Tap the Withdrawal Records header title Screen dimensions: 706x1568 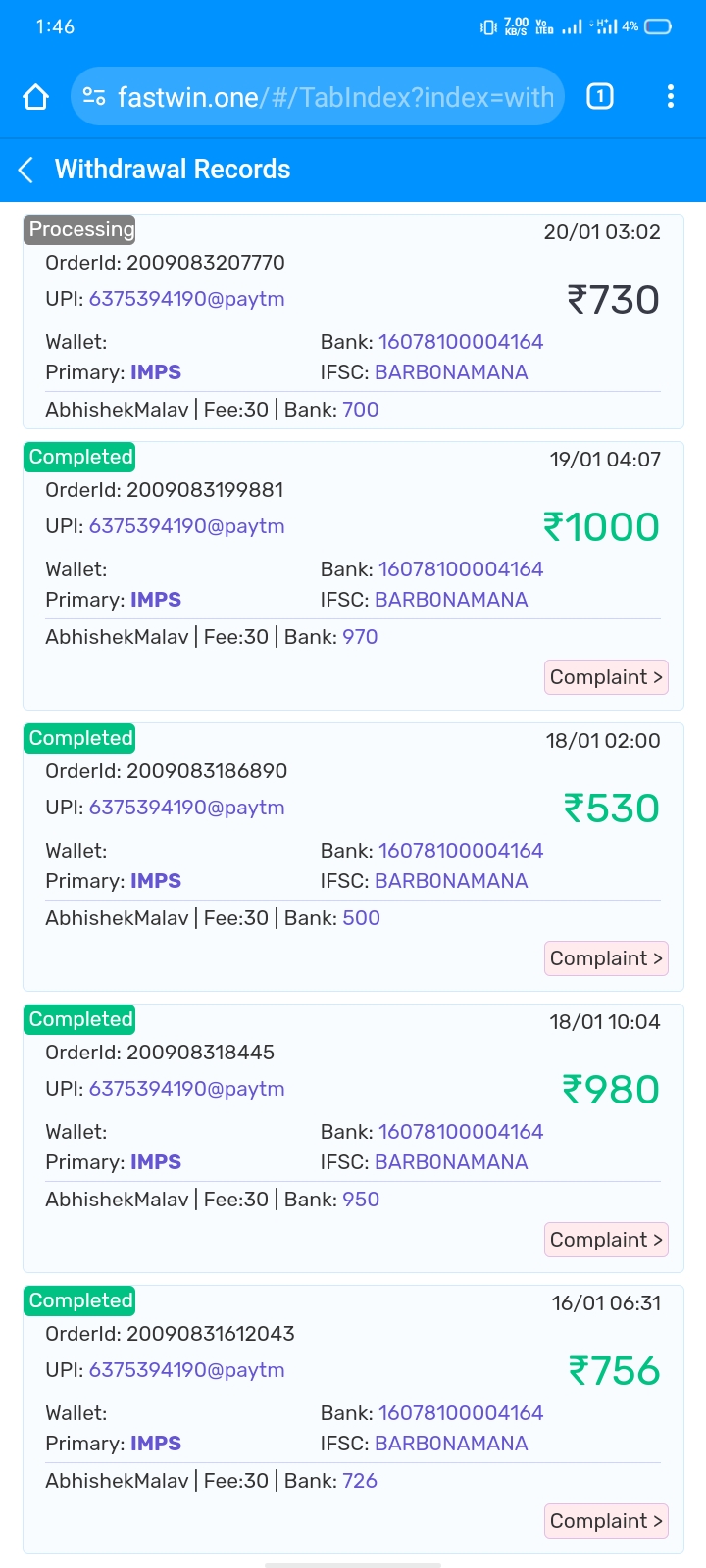[x=173, y=170]
